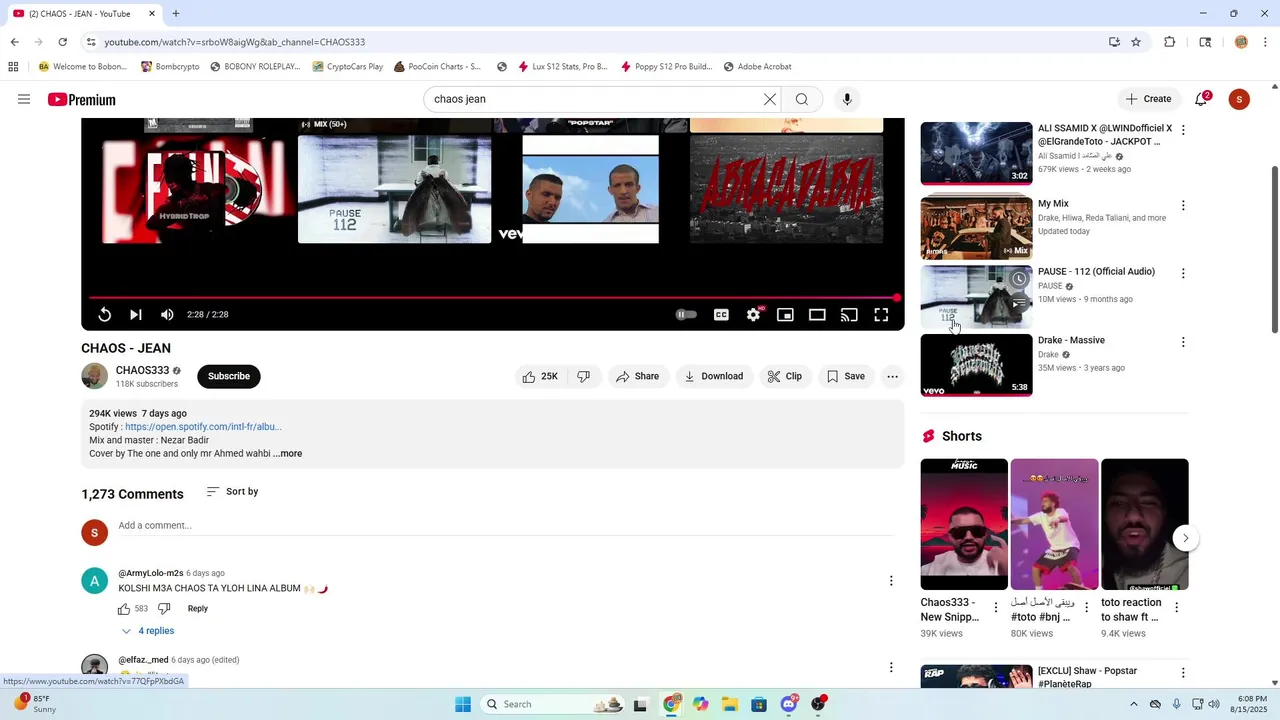Expand 4 replies thread
The width and height of the screenshot is (1280, 720).
[147, 631]
